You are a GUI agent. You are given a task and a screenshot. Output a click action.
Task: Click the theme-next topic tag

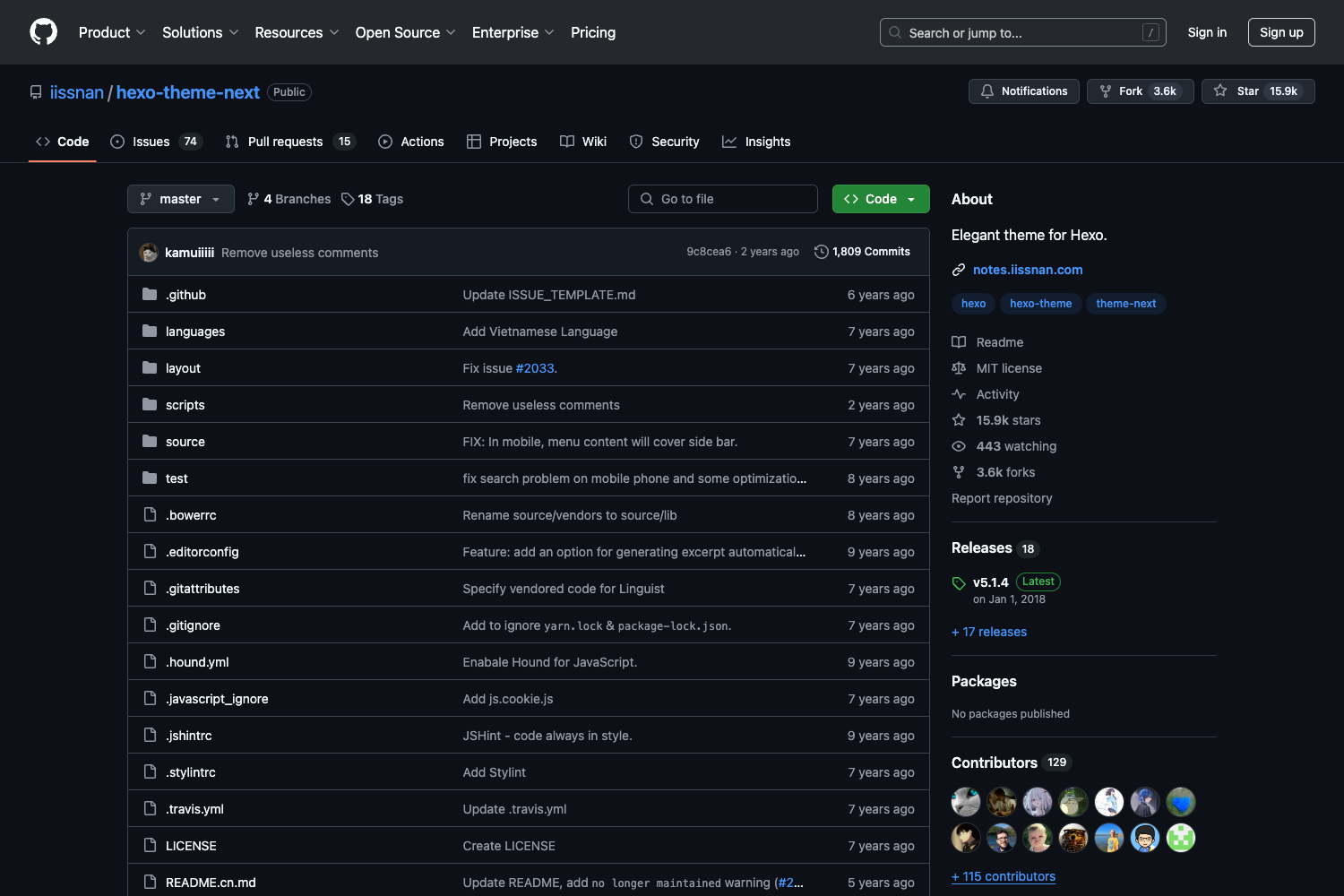tap(1125, 304)
